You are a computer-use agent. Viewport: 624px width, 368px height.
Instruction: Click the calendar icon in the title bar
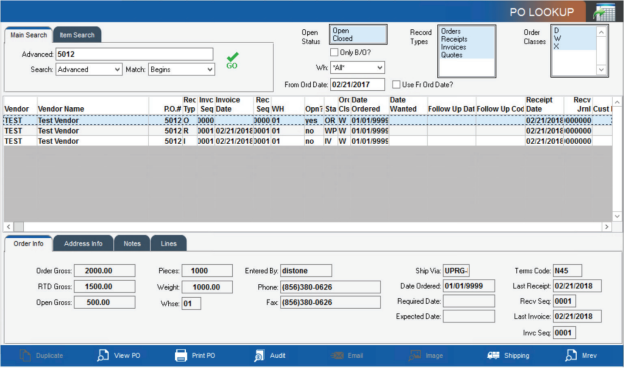pos(604,12)
